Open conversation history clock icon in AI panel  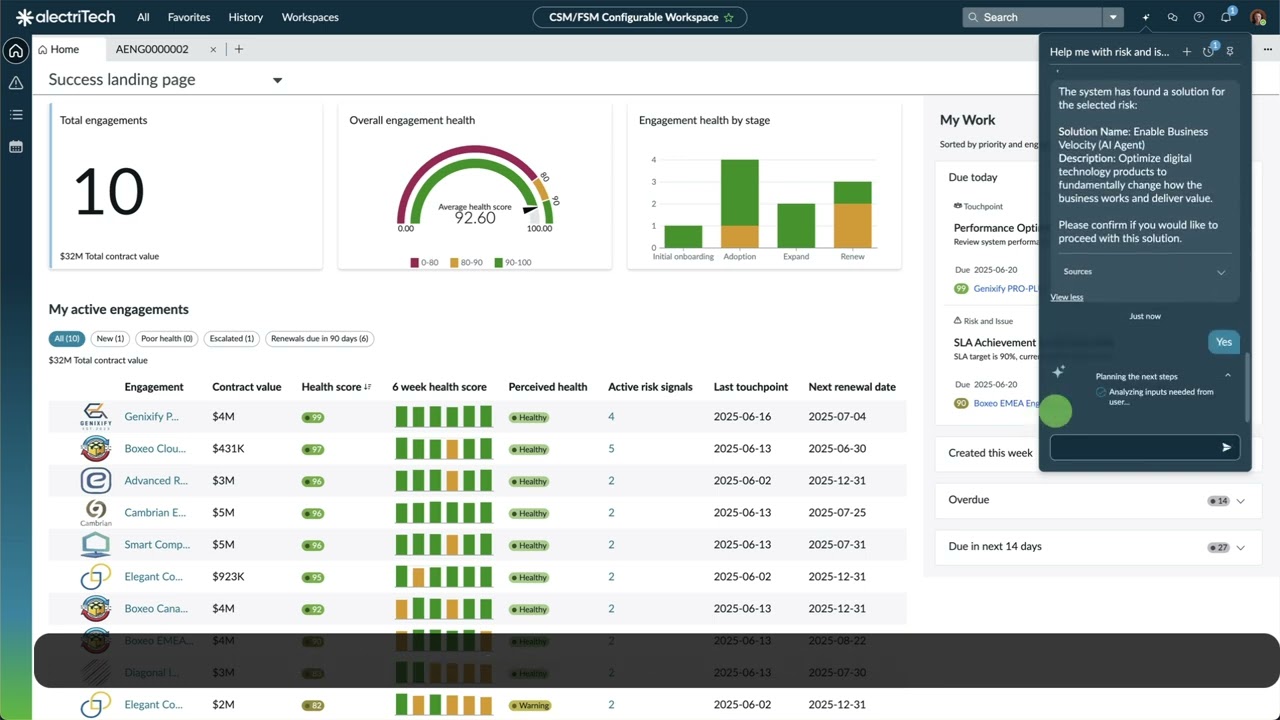(x=1208, y=51)
